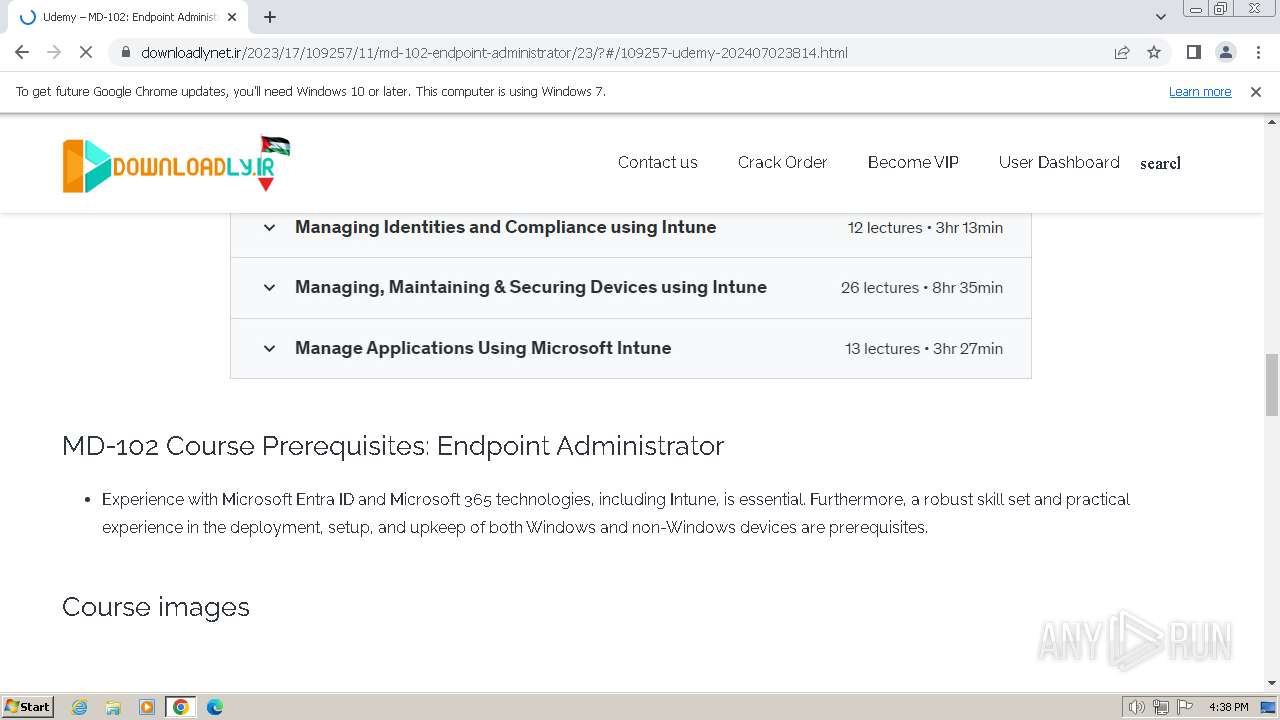The height and width of the screenshot is (720, 1280).
Task: Click the '26 lectures • 8hr 35min' text
Action: click(921, 288)
